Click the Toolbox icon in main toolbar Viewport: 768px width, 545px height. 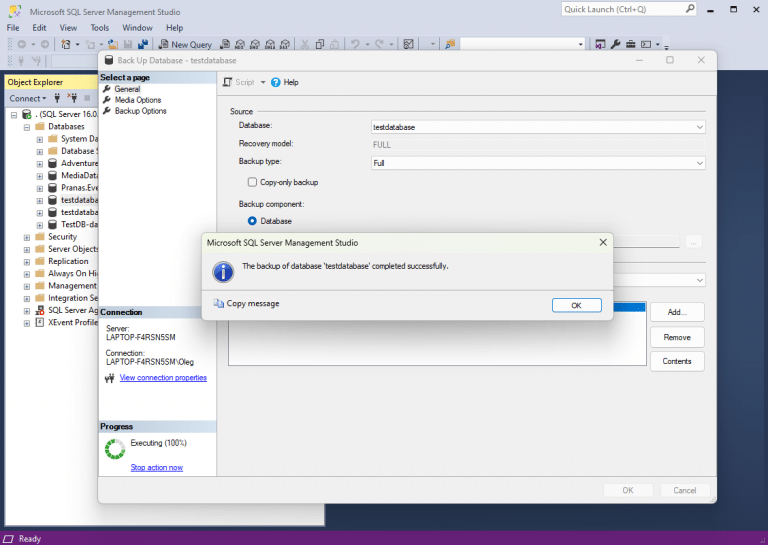click(x=631, y=45)
